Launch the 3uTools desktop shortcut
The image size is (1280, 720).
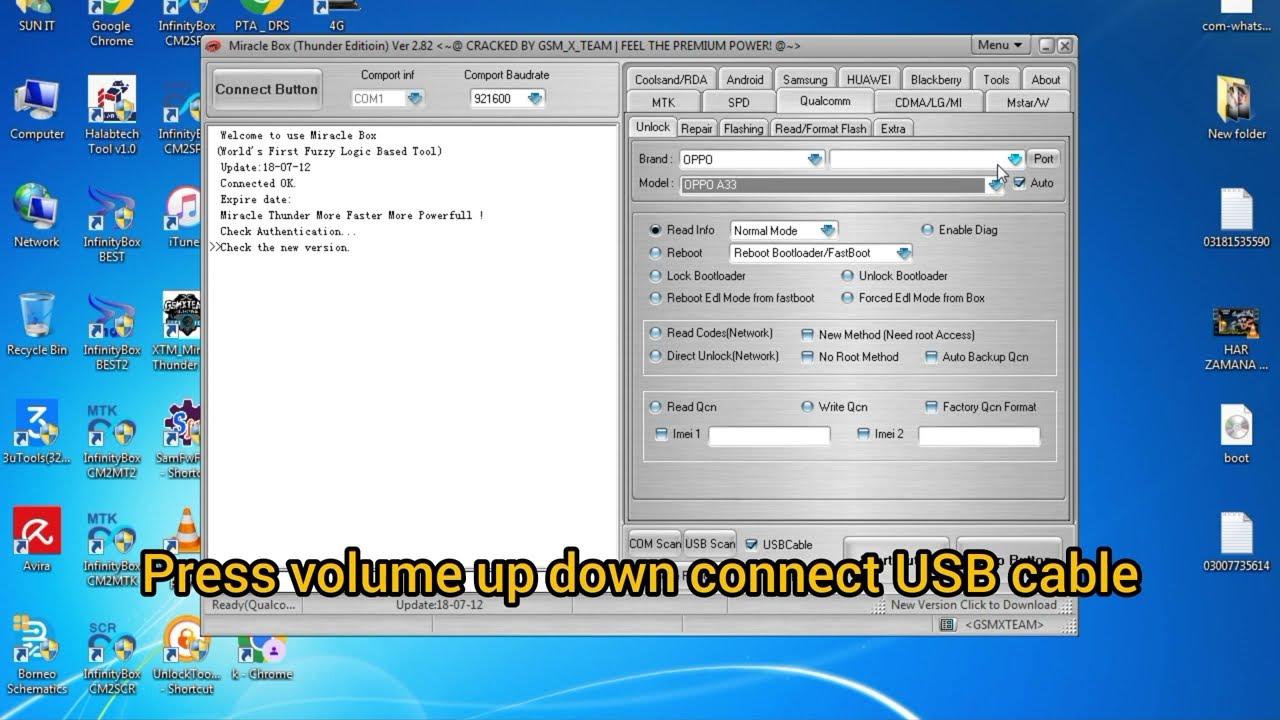pos(37,433)
